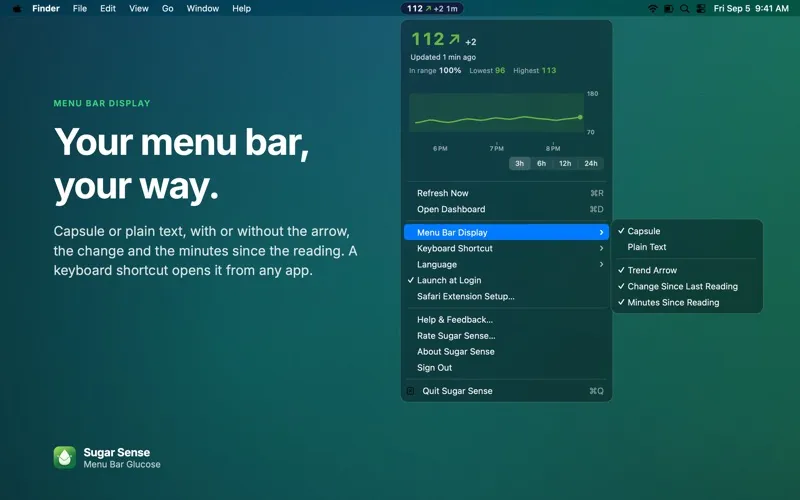Open the Finder menu
The image size is (800, 500).
tap(46, 9)
